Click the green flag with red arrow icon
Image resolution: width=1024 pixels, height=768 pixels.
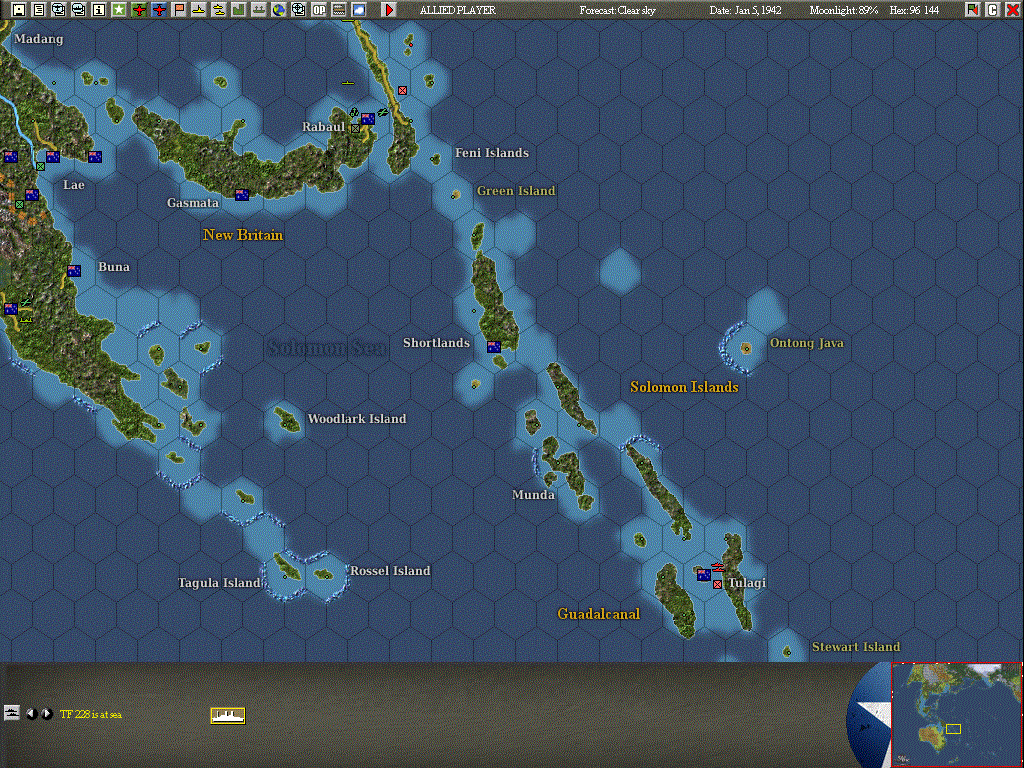tap(972, 9)
